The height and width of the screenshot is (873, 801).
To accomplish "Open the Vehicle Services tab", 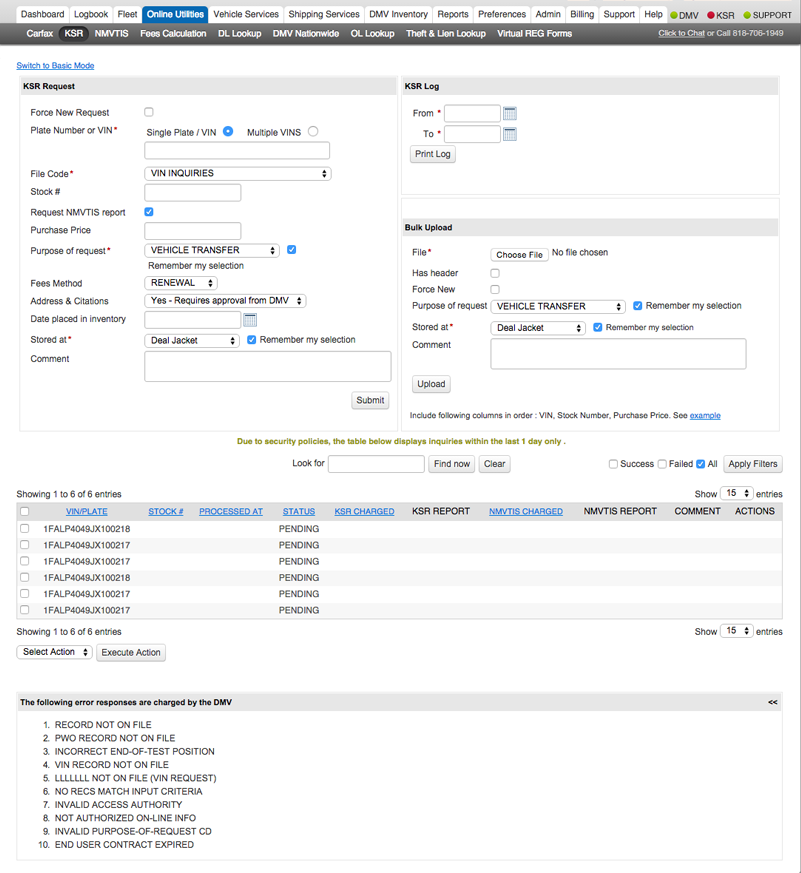I will pyautogui.click(x=246, y=15).
